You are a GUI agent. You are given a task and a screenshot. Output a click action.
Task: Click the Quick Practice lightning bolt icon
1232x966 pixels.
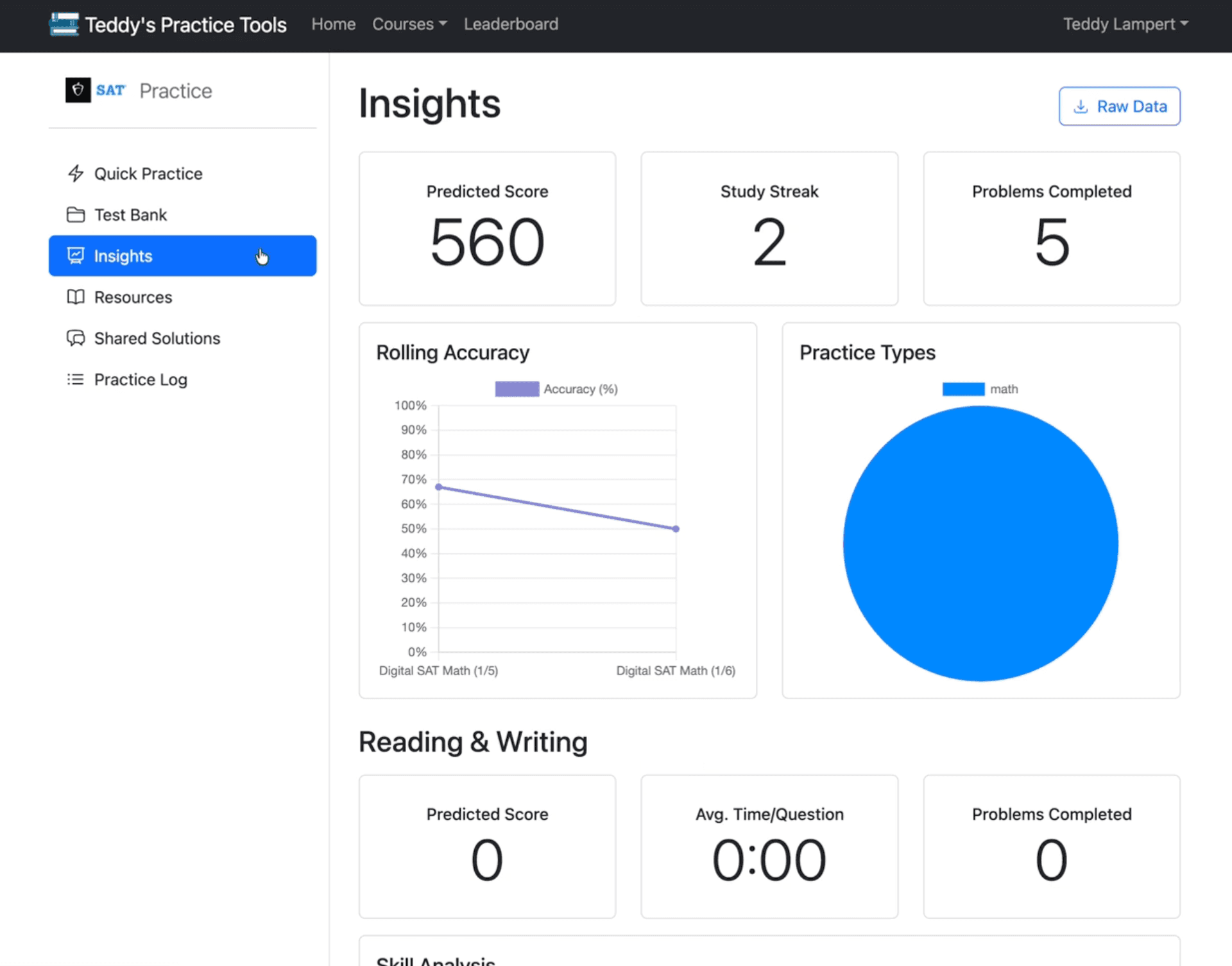tap(76, 173)
